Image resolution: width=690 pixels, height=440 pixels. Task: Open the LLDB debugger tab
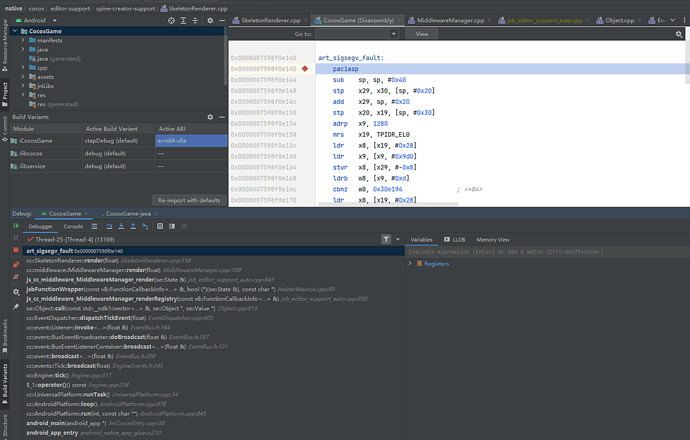[452, 240]
